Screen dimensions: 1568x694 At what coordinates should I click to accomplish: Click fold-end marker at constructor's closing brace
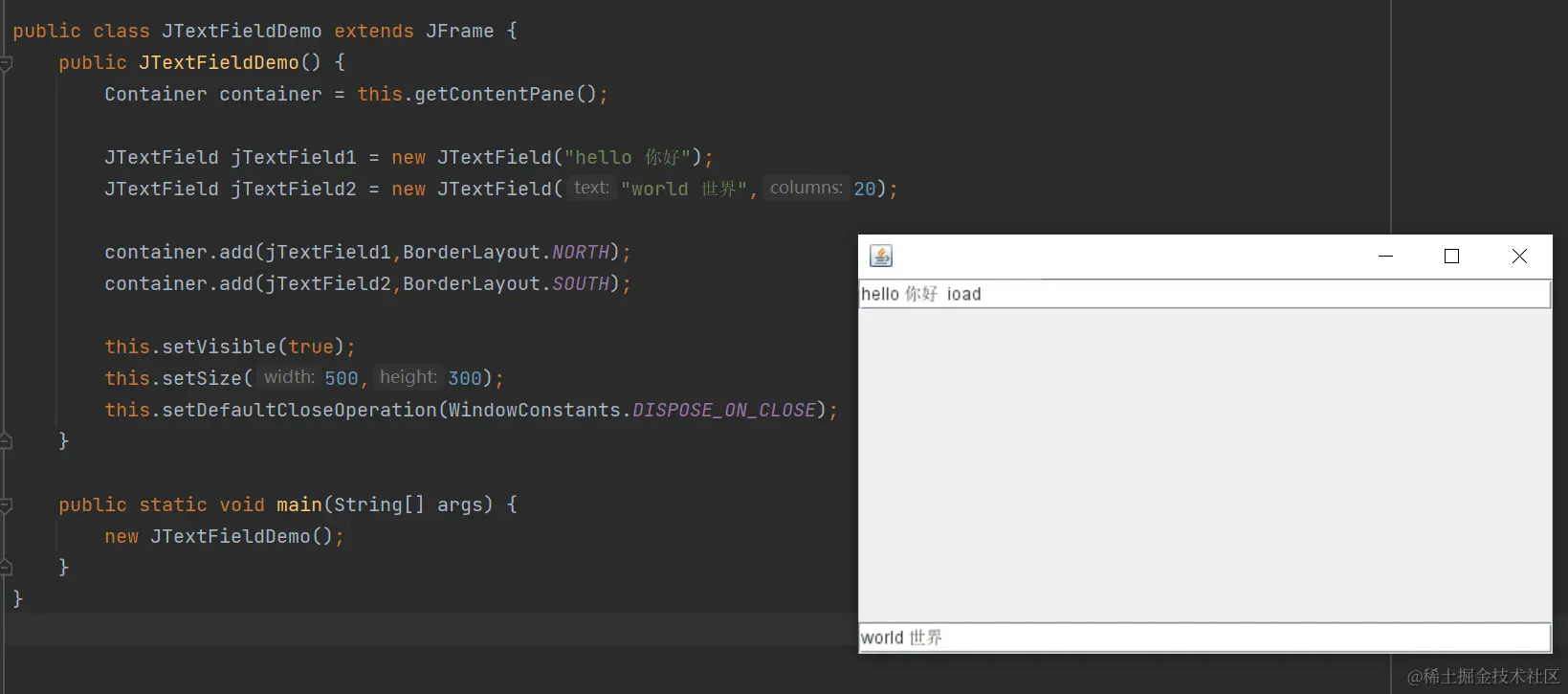click(x=6, y=441)
